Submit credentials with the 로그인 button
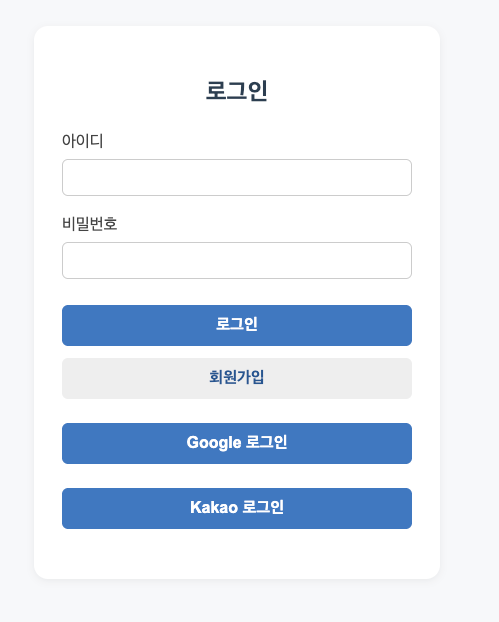499x622 pixels. tap(237, 325)
